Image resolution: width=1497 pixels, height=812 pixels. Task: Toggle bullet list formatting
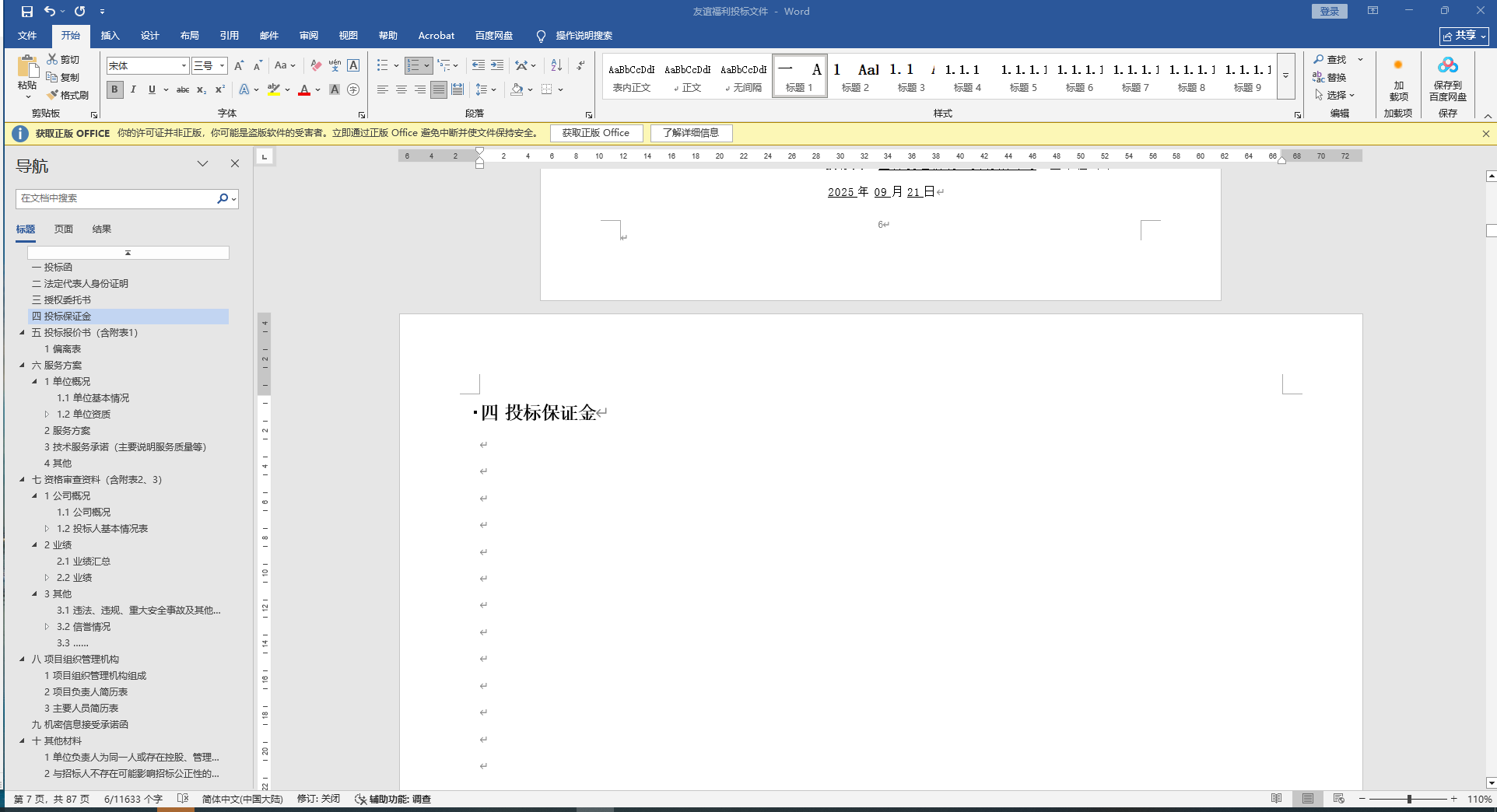point(382,65)
